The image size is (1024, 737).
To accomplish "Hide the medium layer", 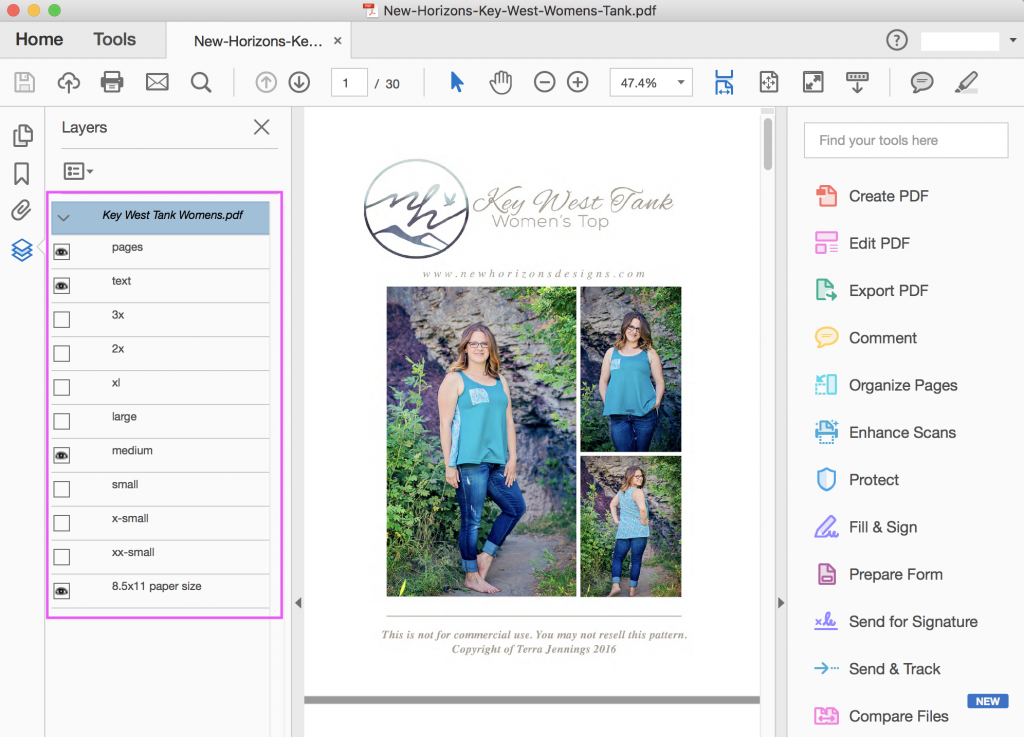I will 62,455.
